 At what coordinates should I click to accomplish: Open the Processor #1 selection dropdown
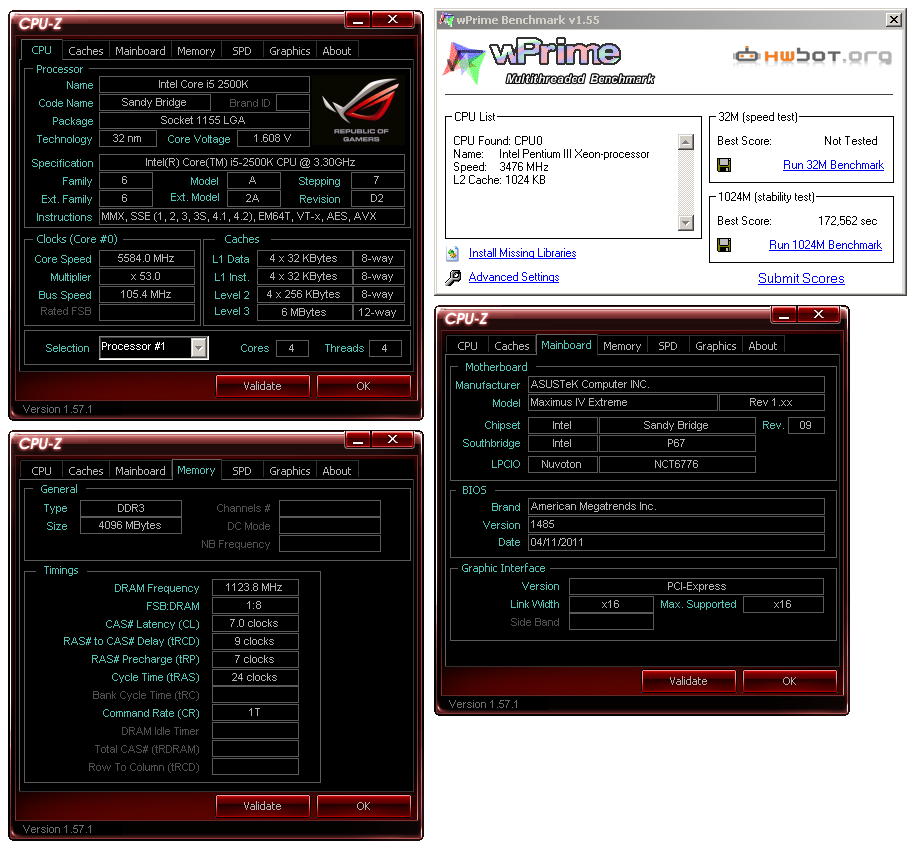pyautogui.click(x=199, y=348)
